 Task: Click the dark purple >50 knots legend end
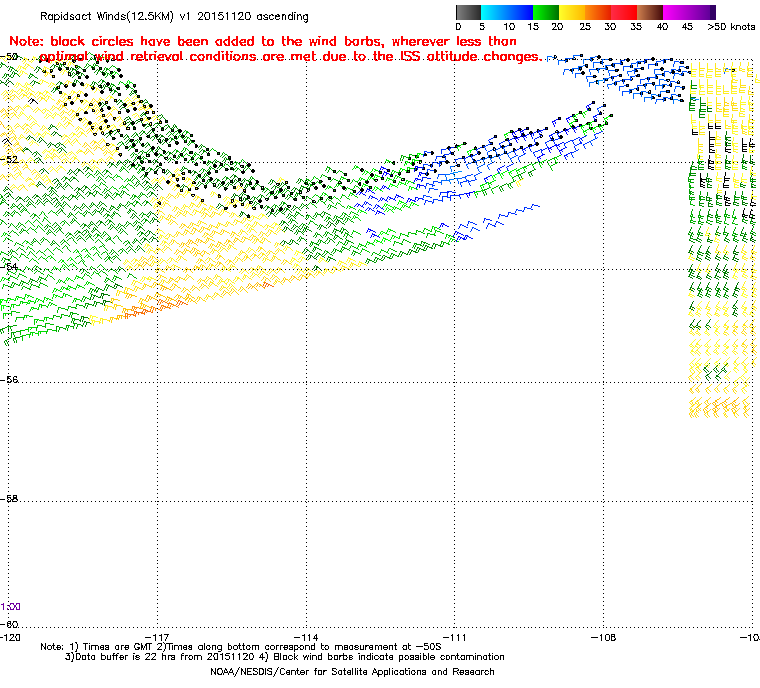pos(712,12)
